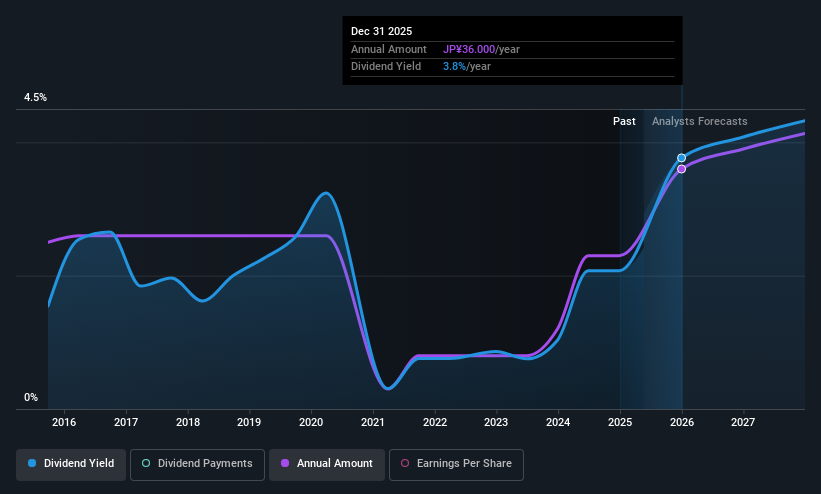Click the 2023 x-axis year label

pyautogui.click(x=496, y=422)
